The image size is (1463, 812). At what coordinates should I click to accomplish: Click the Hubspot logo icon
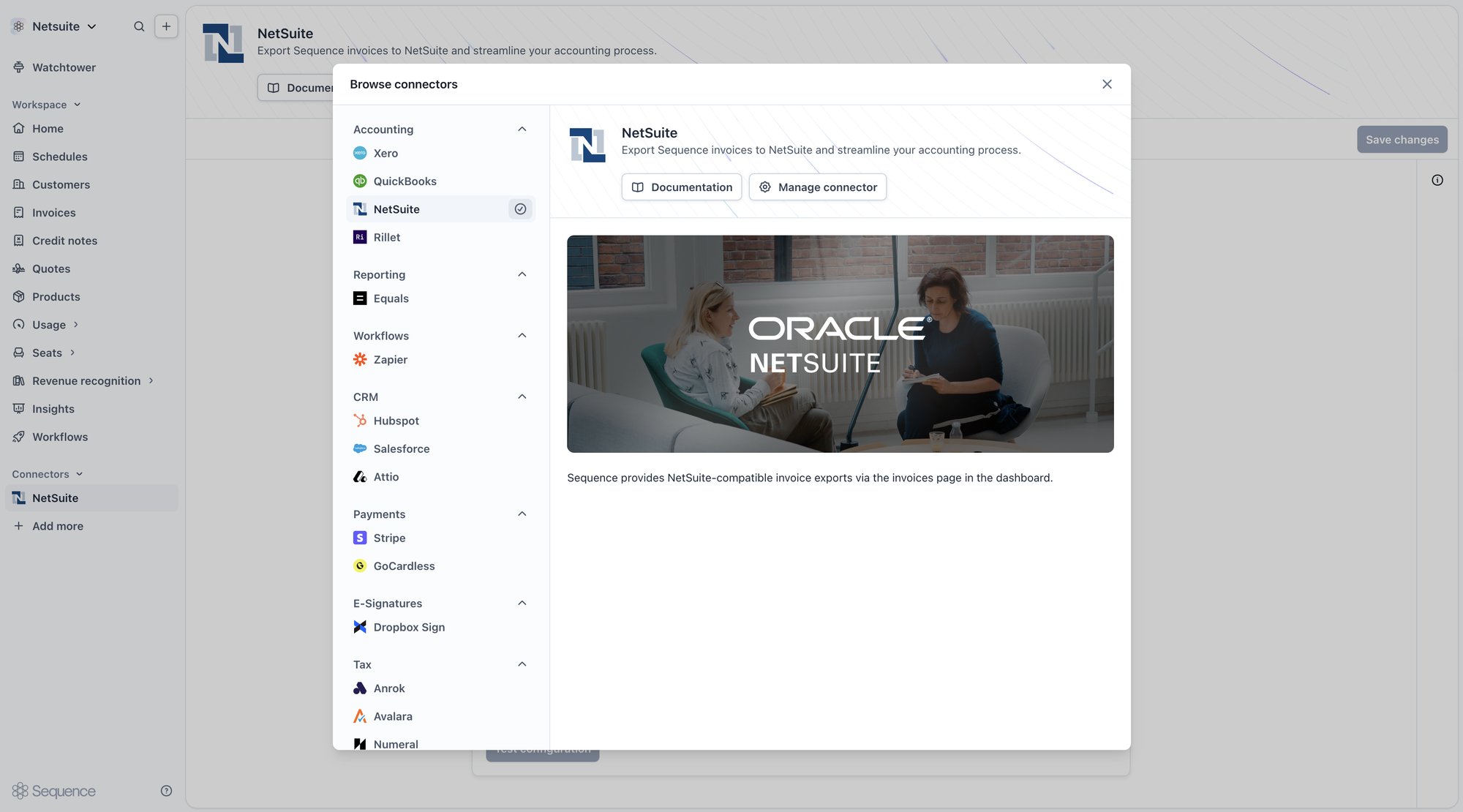[360, 421]
